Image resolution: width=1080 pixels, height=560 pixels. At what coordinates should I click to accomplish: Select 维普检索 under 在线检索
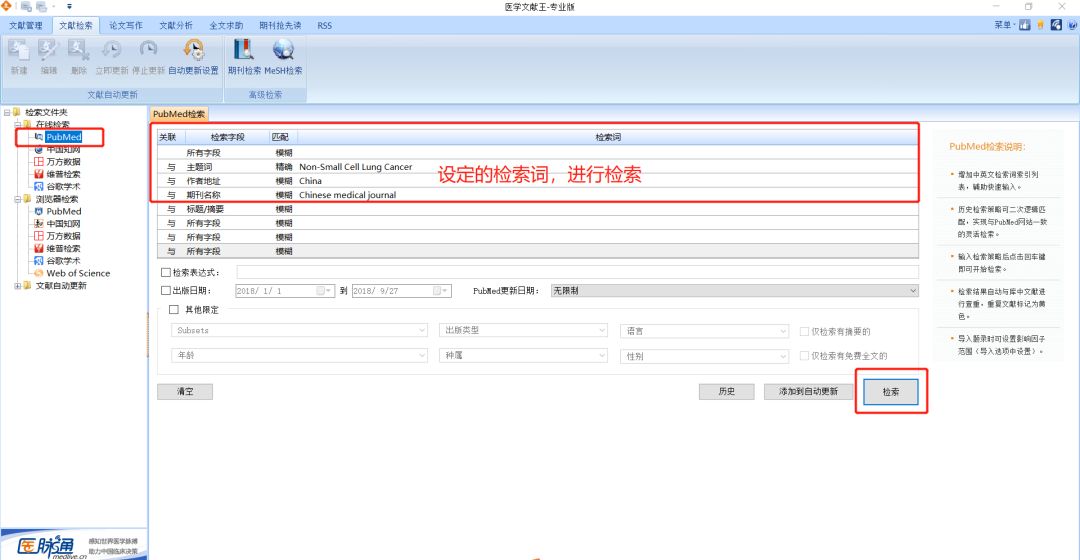pyautogui.click(x=63, y=174)
